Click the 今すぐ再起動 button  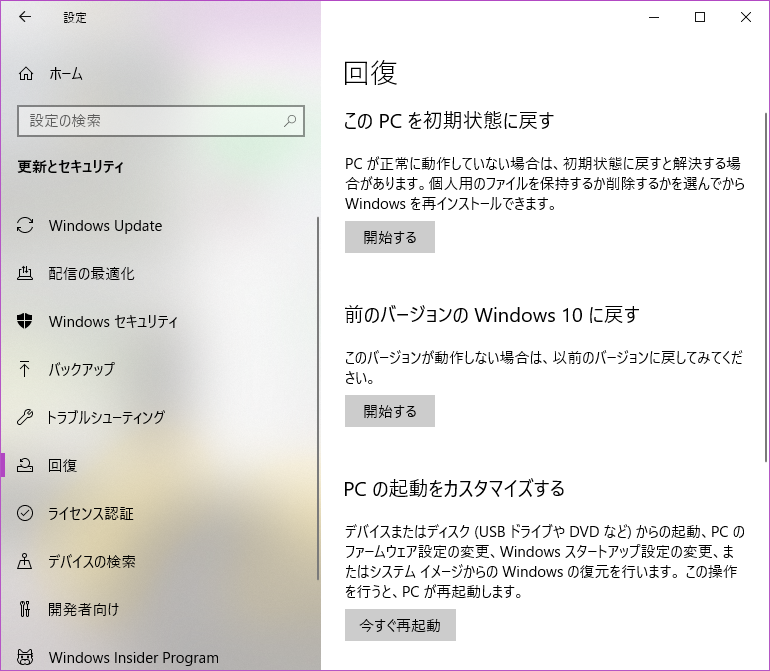400,626
